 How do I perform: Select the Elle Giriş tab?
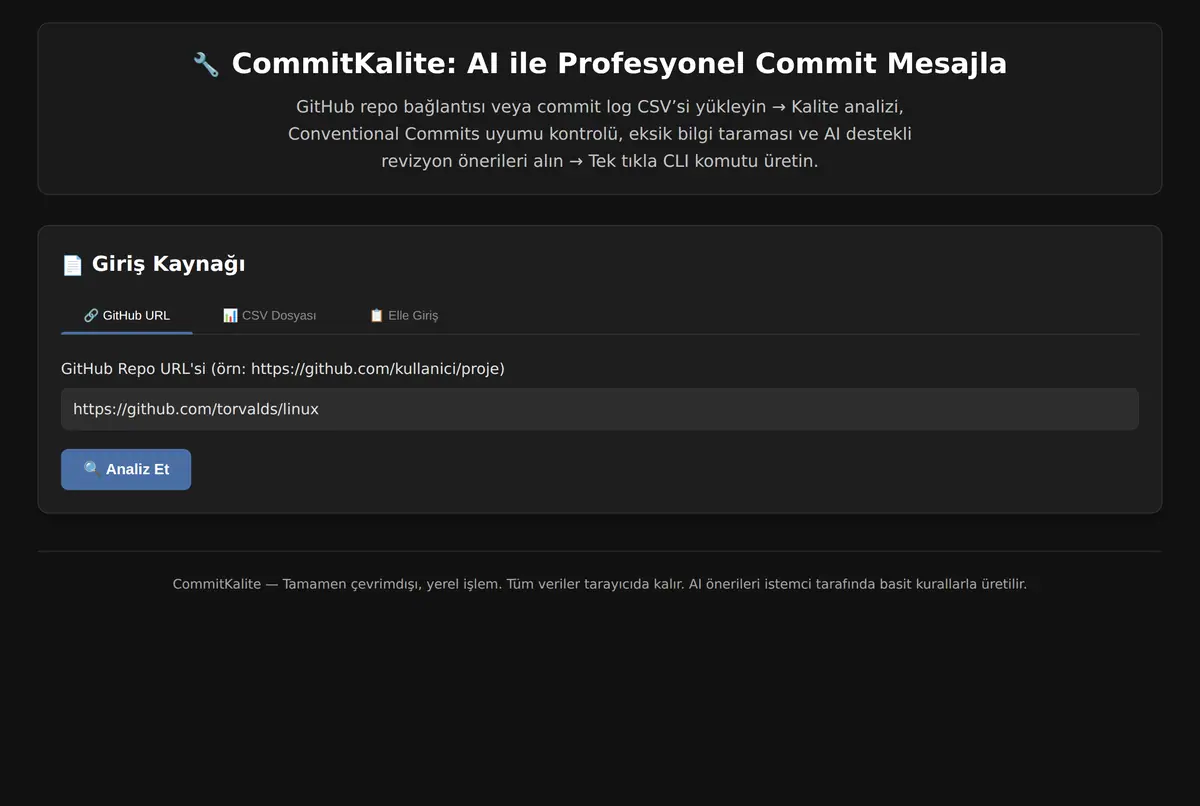tap(404, 315)
